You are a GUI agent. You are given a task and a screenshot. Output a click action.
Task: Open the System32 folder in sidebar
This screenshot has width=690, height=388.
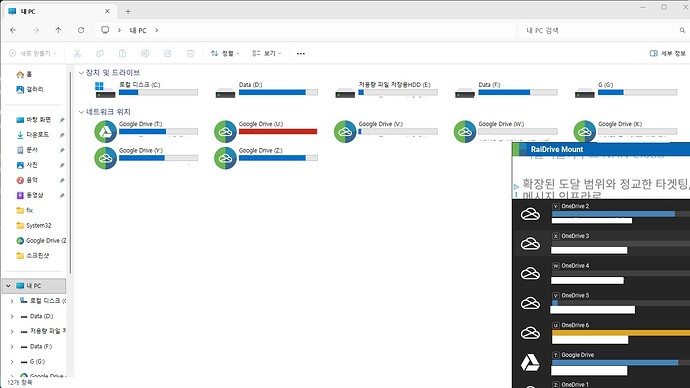(x=34, y=225)
